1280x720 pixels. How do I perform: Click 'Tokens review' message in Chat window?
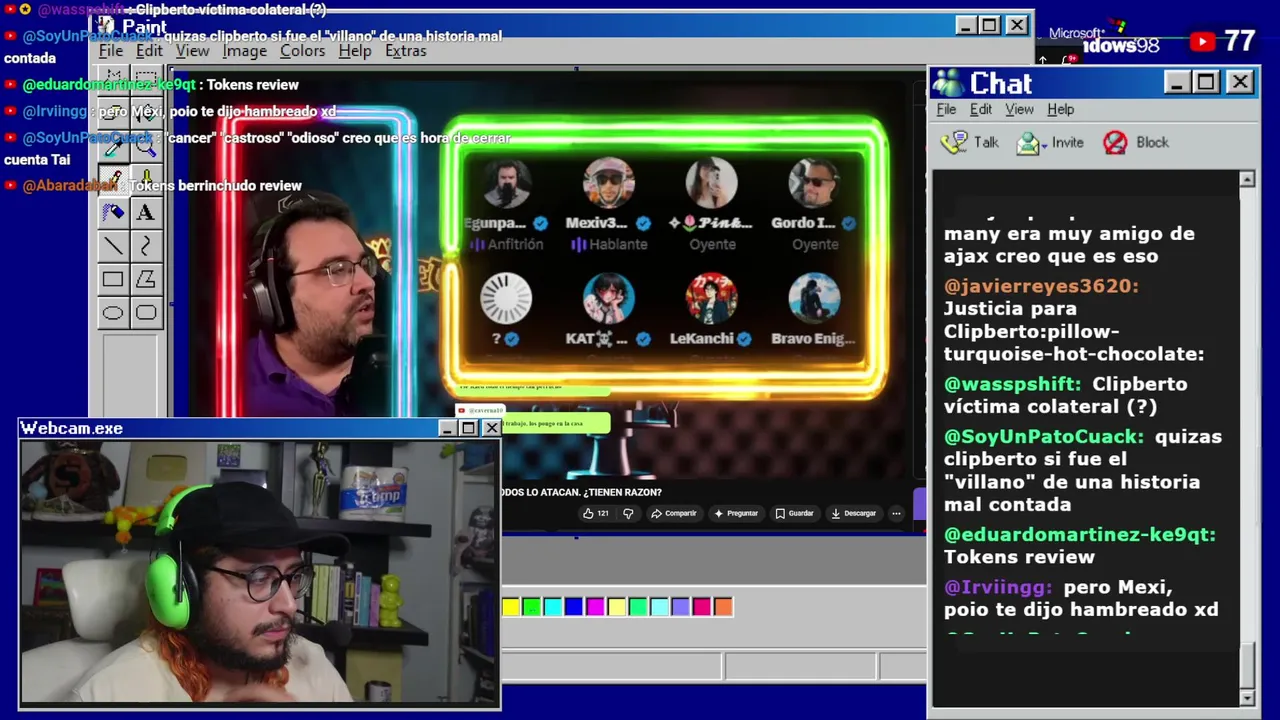tap(1019, 557)
